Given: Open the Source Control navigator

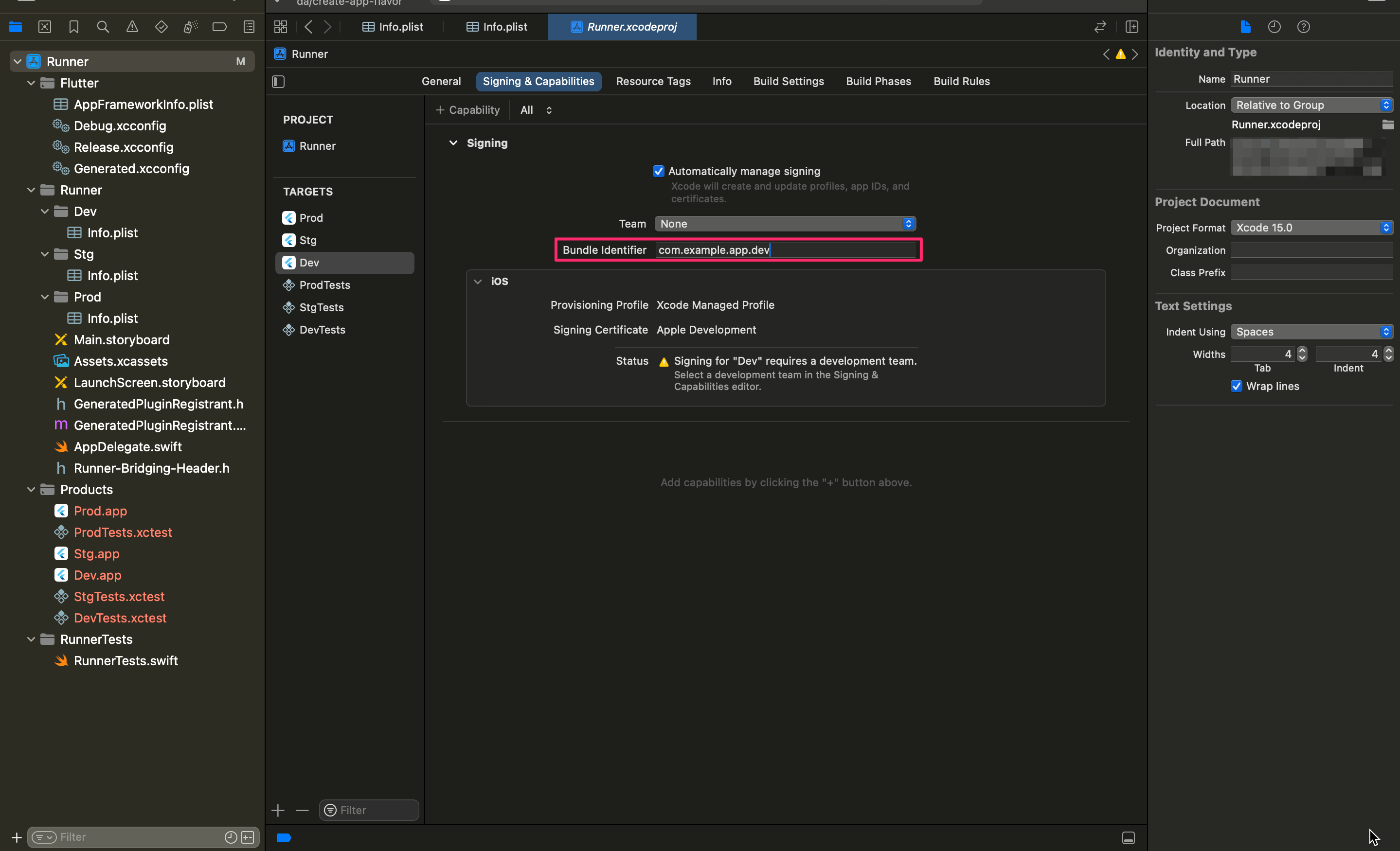Looking at the screenshot, I should coord(44,27).
